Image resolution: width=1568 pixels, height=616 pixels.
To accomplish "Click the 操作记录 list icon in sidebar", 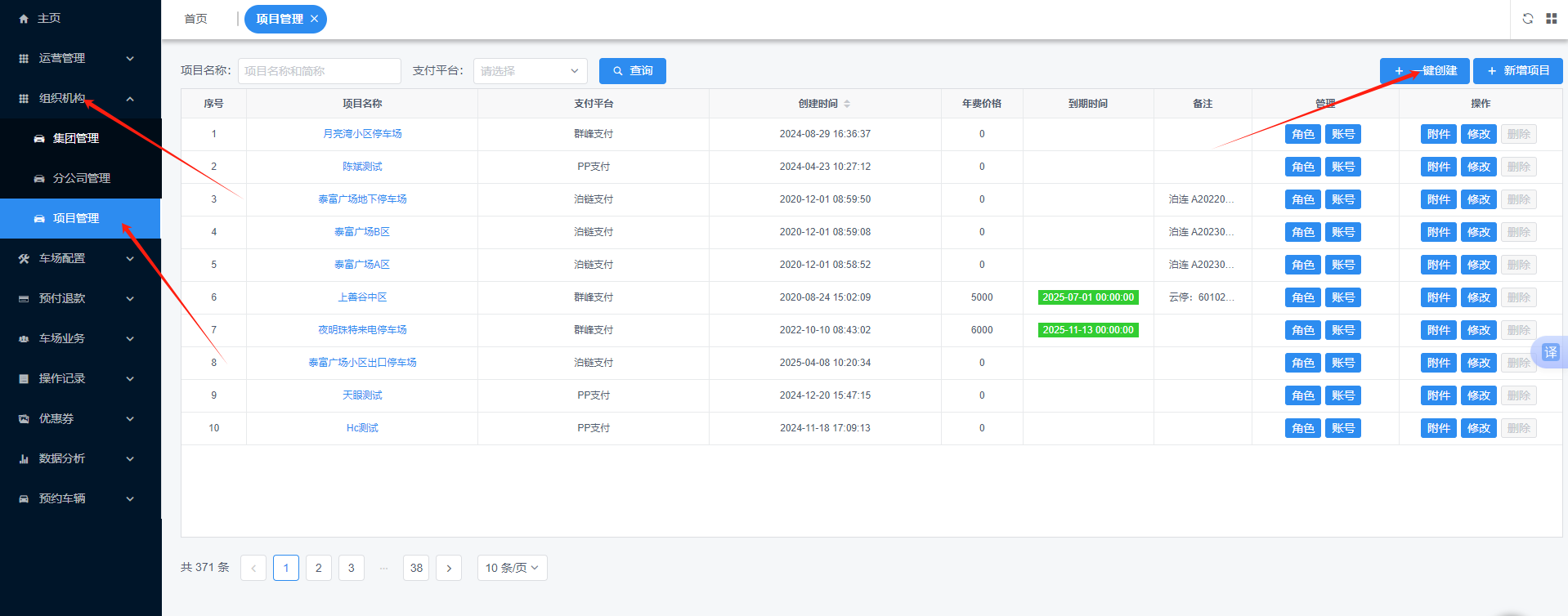I will tap(24, 379).
